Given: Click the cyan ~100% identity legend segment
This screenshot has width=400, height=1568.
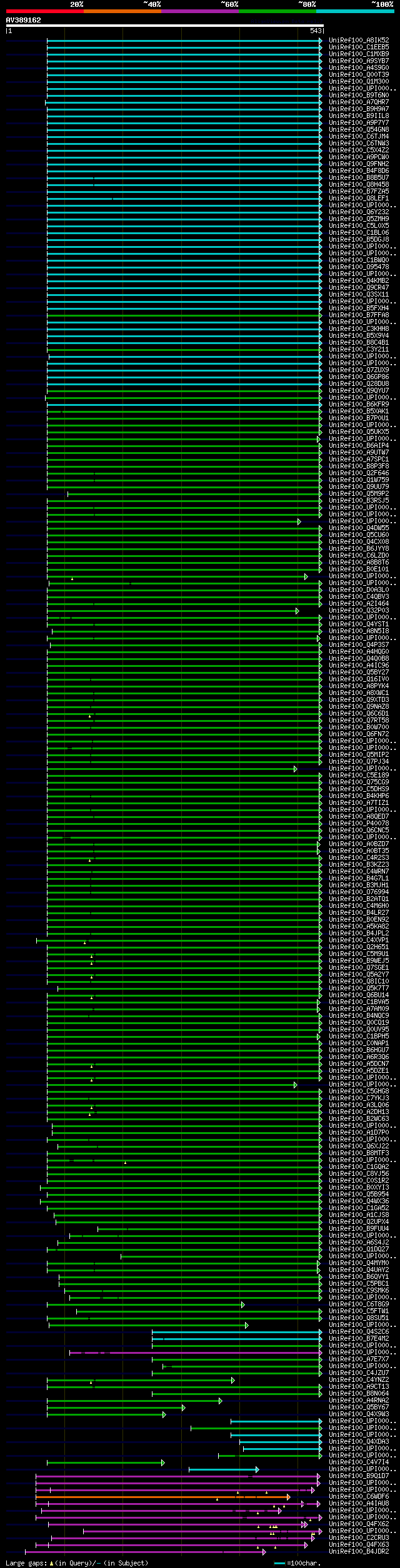Looking at the screenshot, I should click(355, 11).
